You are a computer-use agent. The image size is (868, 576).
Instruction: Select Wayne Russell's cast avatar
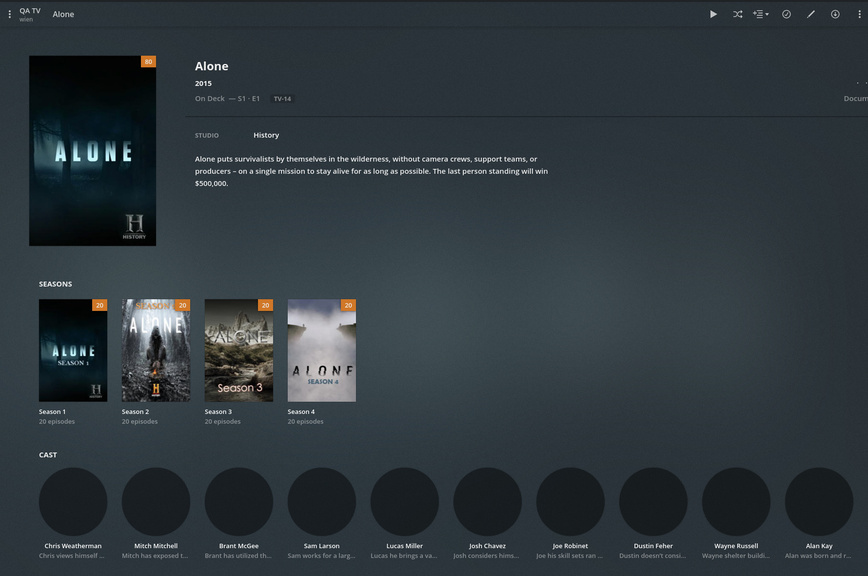(736, 502)
